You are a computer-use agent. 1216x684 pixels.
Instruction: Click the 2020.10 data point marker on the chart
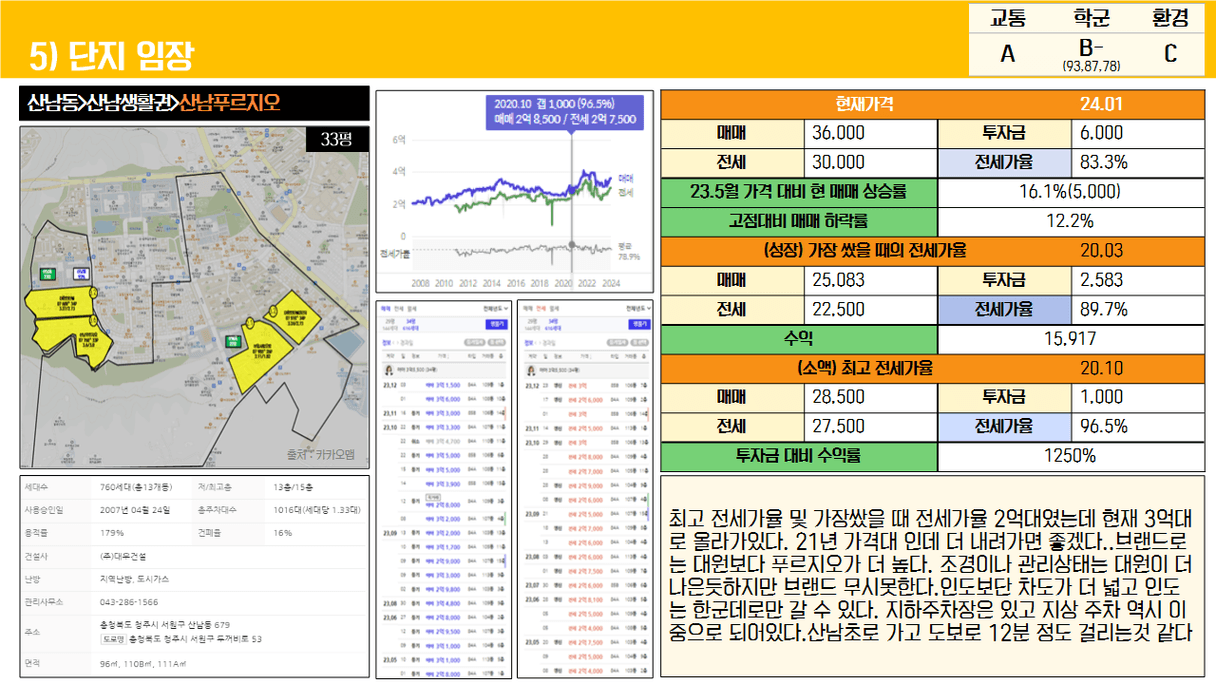click(x=572, y=244)
